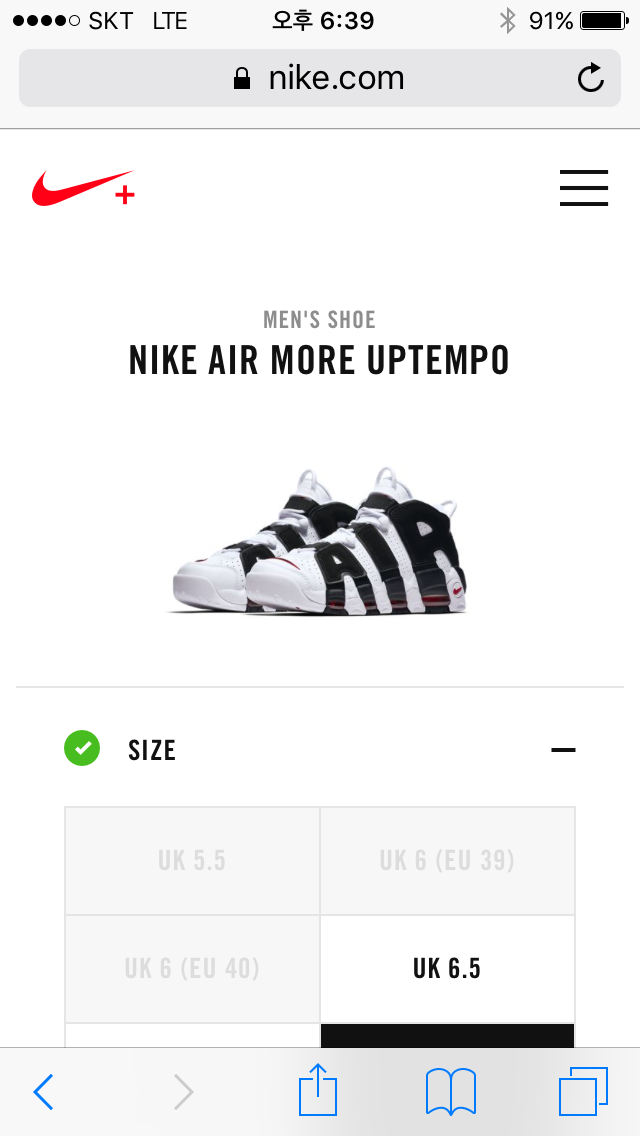Image resolution: width=640 pixels, height=1136 pixels.
Task: Tap the SIZE section header label
Action: pyautogui.click(x=152, y=751)
